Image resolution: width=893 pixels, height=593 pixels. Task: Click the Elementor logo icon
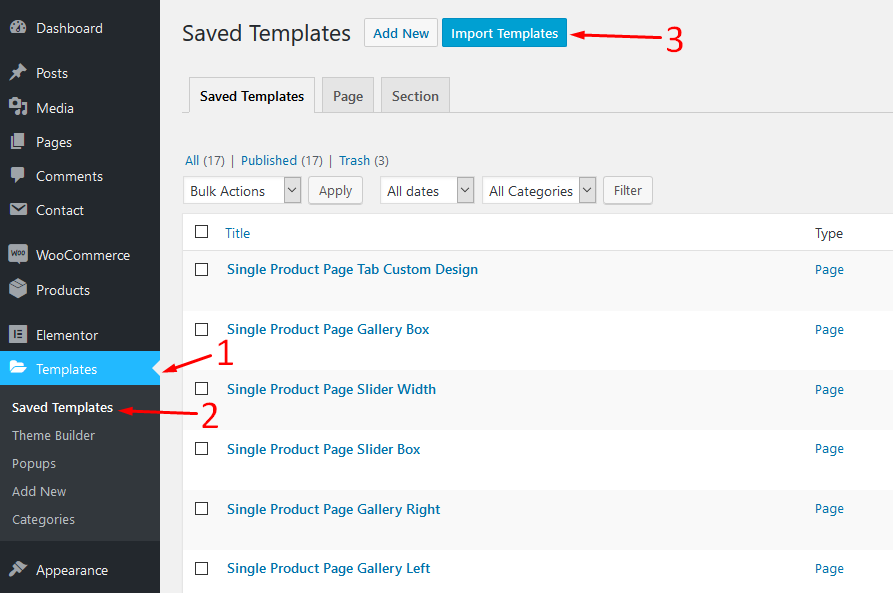[18, 334]
